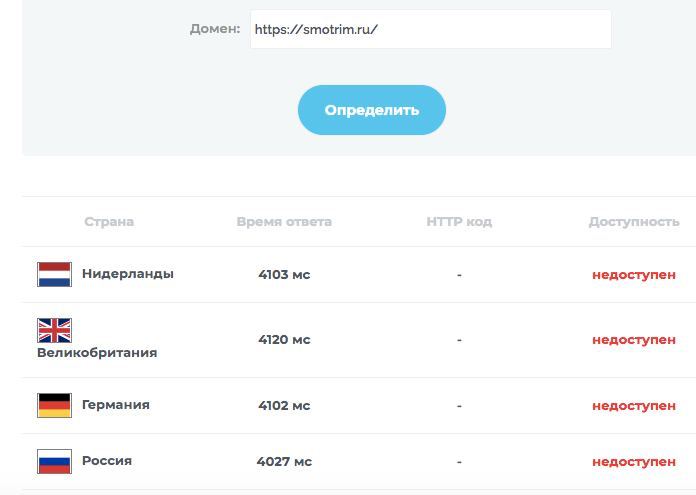Click the Время ответа column header
The image size is (696, 495).
pyautogui.click(x=284, y=222)
